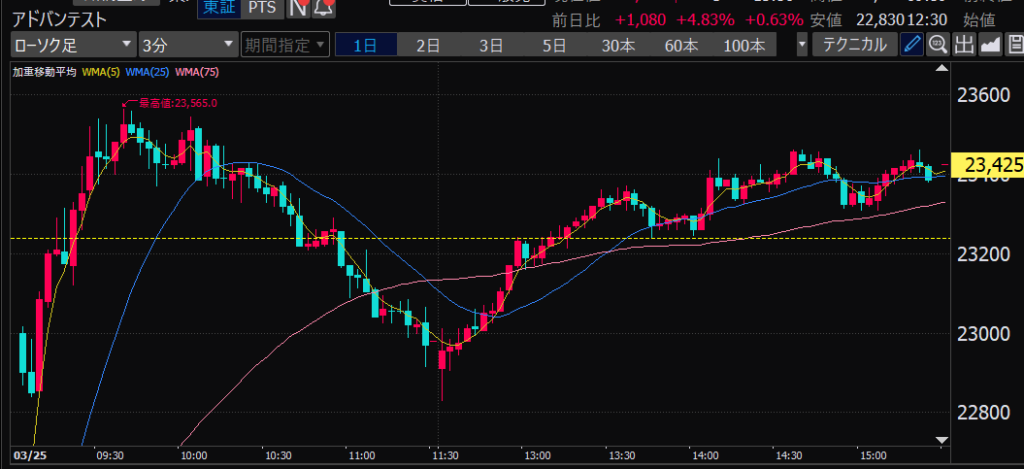Activate the pencil drawing tool
This screenshot has width=1024, height=469.
(x=912, y=45)
